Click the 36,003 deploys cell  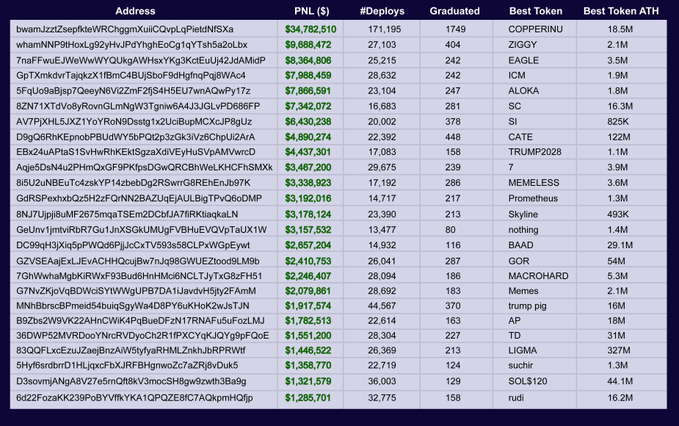pyautogui.click(x=382, y=381)
